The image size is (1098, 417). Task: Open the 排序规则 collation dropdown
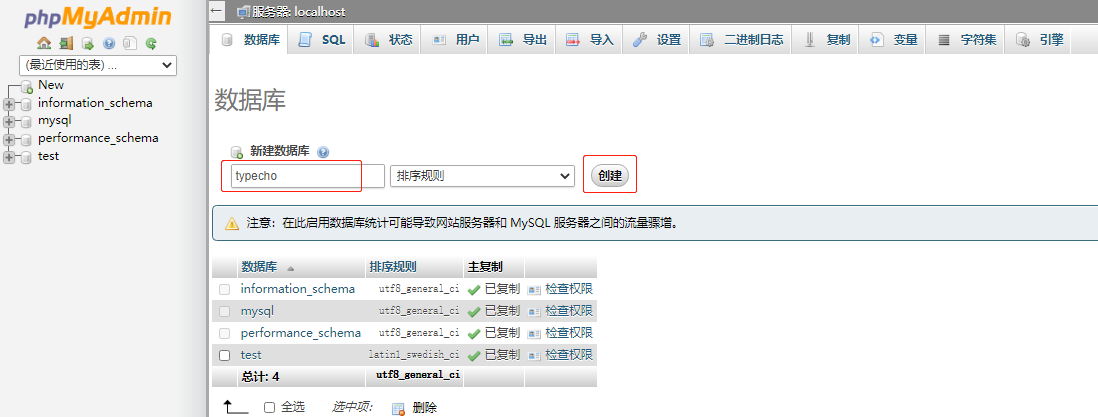click(482, 176)
